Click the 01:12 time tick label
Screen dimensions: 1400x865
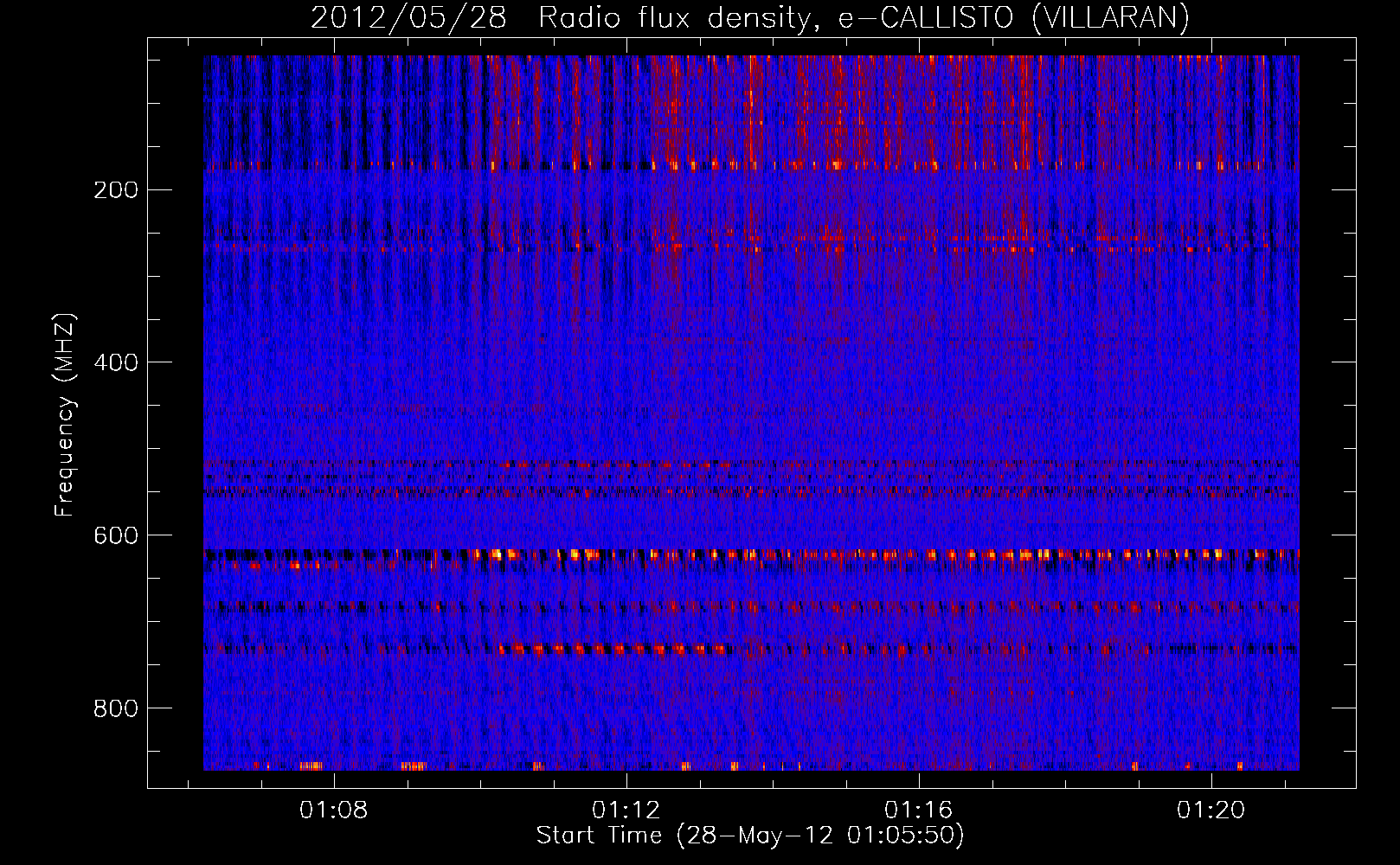[x=626, y=811]
